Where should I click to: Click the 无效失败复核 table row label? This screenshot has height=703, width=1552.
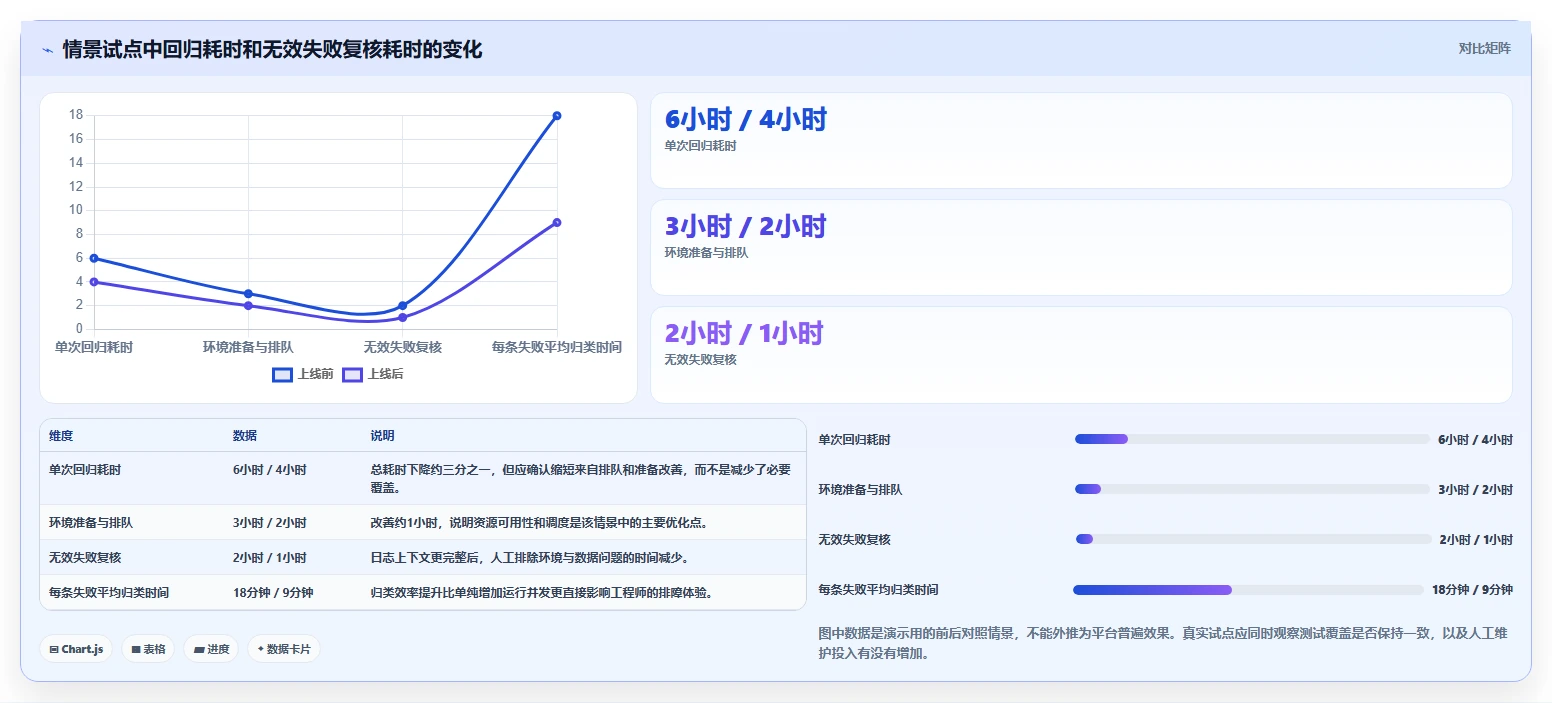(x=85, y=557)
